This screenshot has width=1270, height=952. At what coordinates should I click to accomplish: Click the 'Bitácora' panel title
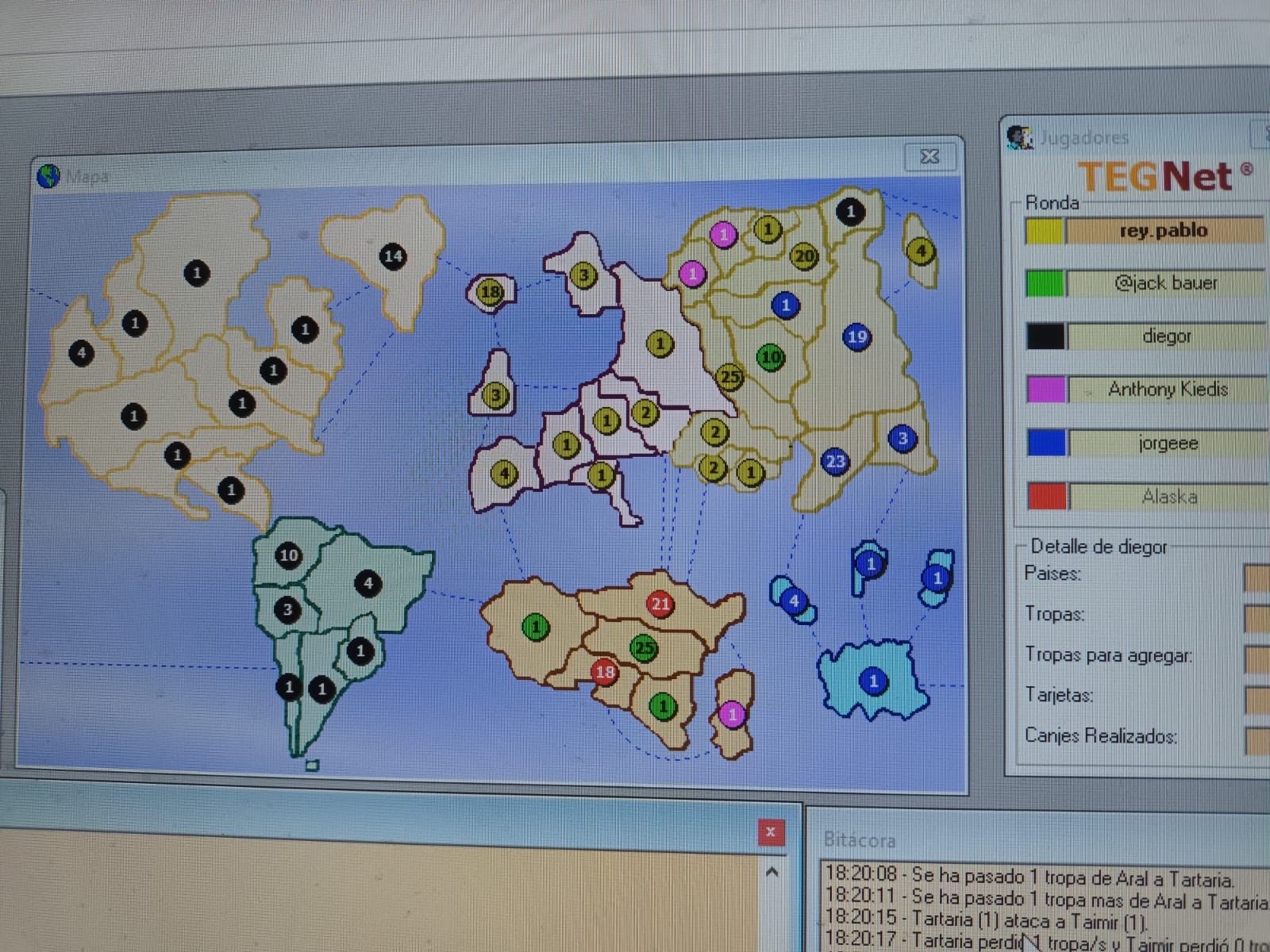pyautogui.click(x=860, y=839)
